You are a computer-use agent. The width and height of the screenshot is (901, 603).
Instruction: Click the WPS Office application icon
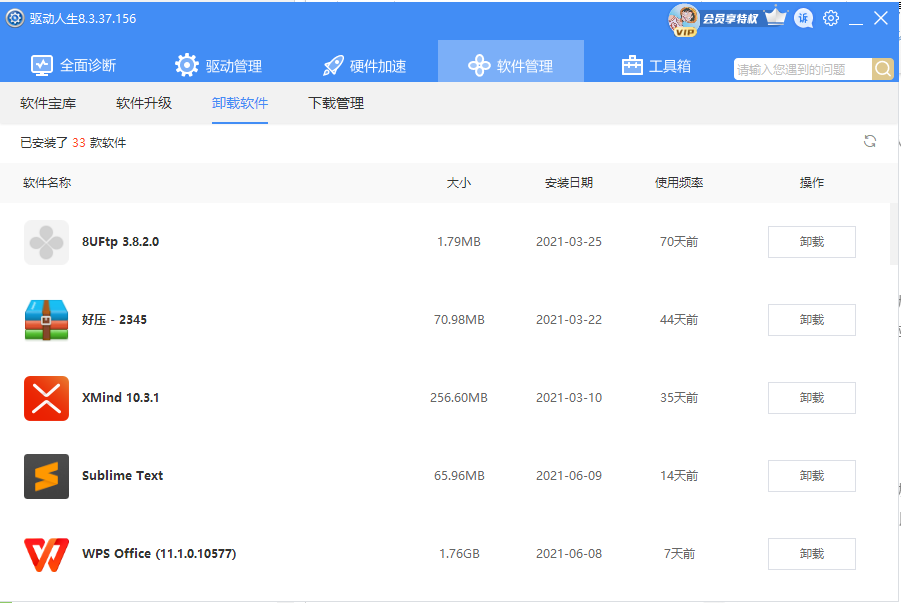[47, 554]
